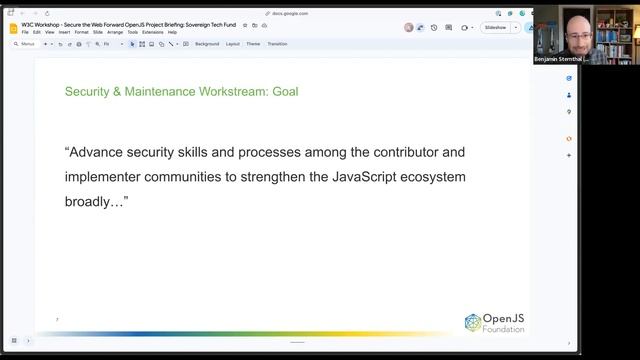Click the Slideshow button

[496, 28]
